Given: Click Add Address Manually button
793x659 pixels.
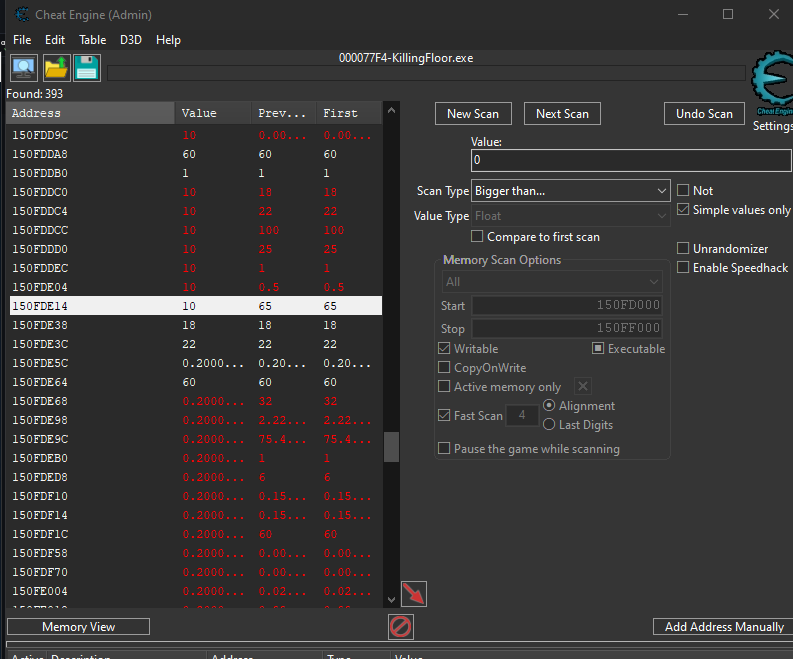Looking at the screenshot, I should click(724, 627).
